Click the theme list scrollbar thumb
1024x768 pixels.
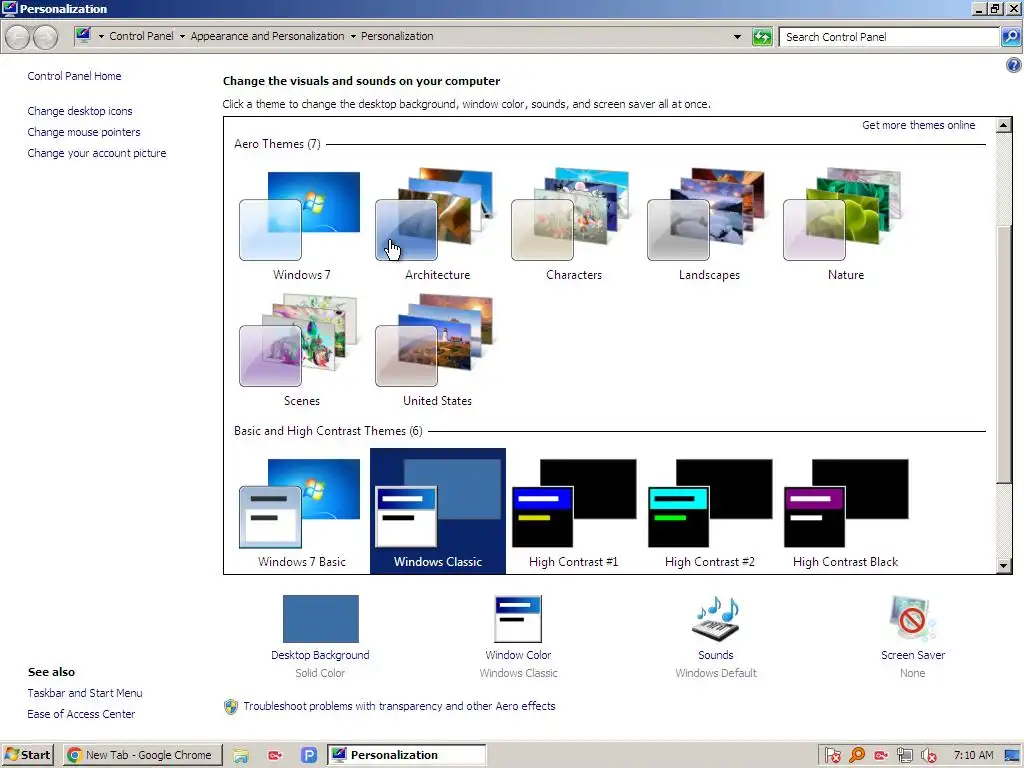tap(1004, 354)
